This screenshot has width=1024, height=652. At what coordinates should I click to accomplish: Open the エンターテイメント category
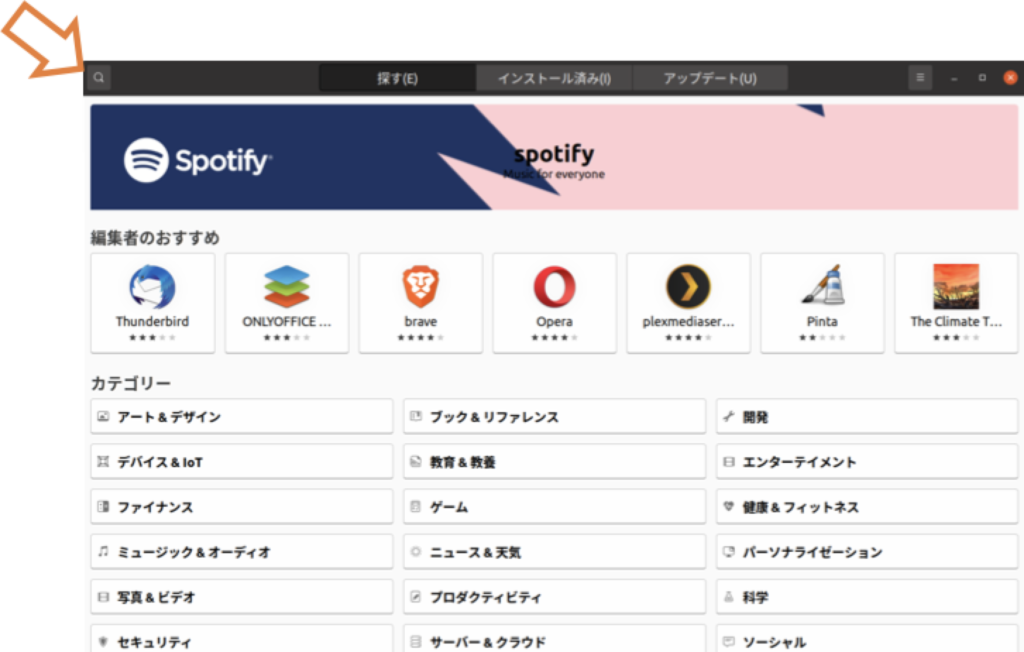tap(867, 461)
